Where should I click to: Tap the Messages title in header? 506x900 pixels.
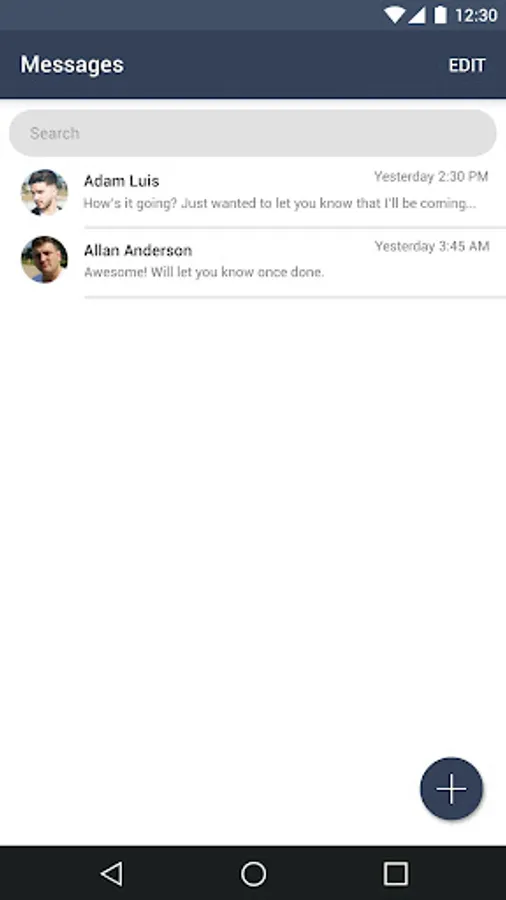72,64
